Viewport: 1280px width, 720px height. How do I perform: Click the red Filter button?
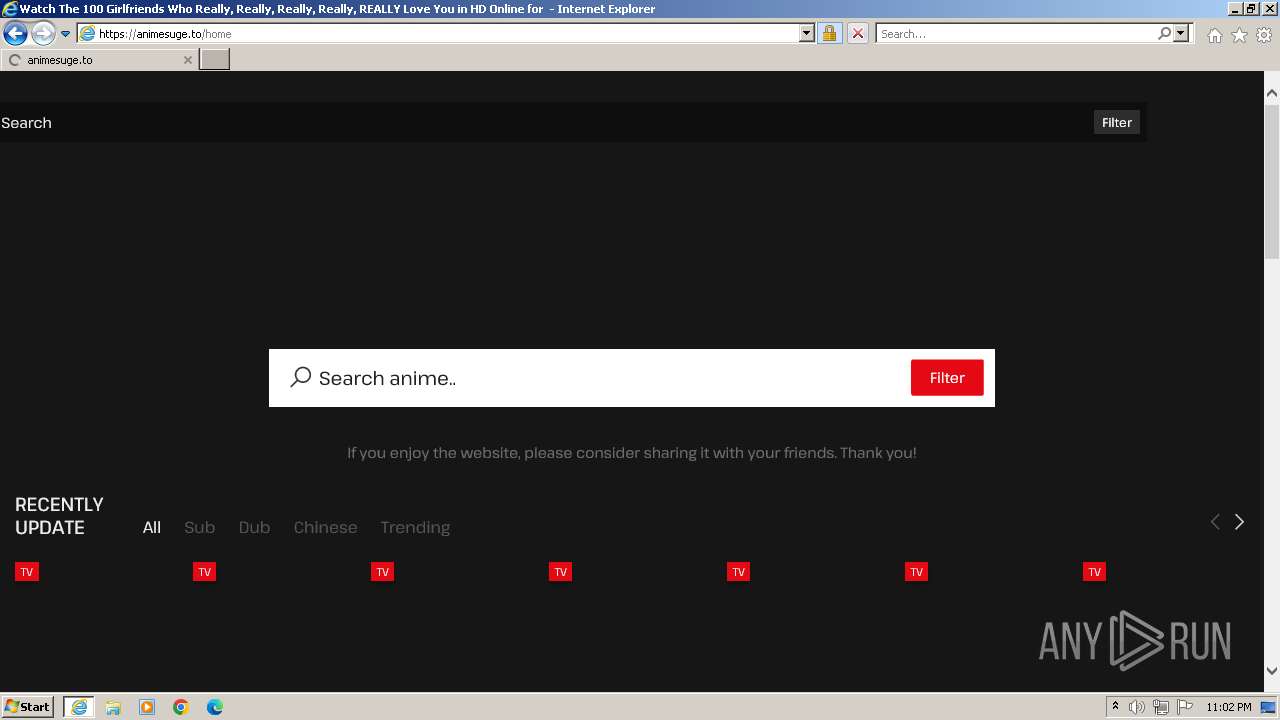[947, 378]
